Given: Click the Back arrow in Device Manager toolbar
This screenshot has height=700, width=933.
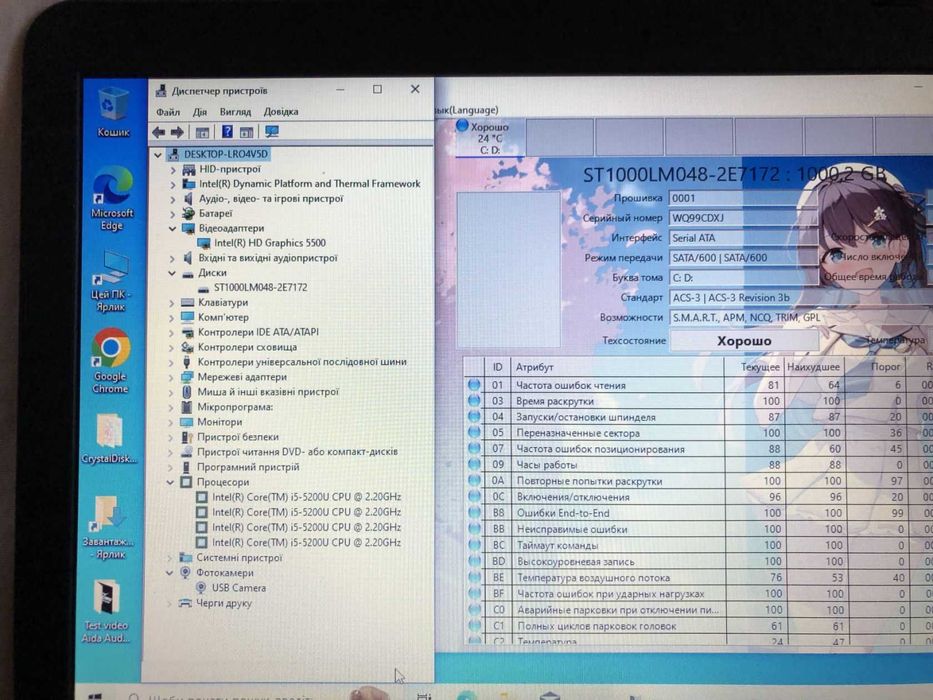Looking at the screenshot, I should pyautogui.click(x=159, y=132).
